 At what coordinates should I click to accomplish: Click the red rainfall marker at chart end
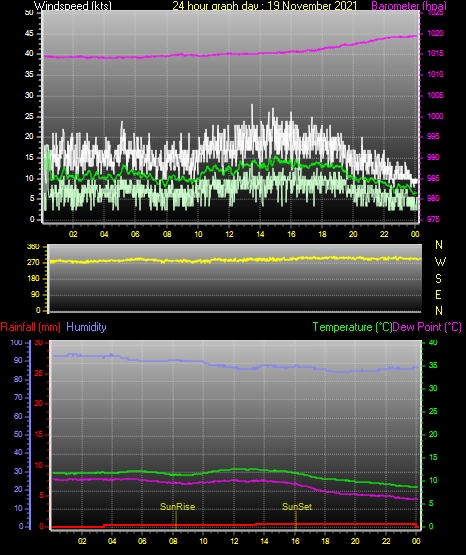coord(416,526)
